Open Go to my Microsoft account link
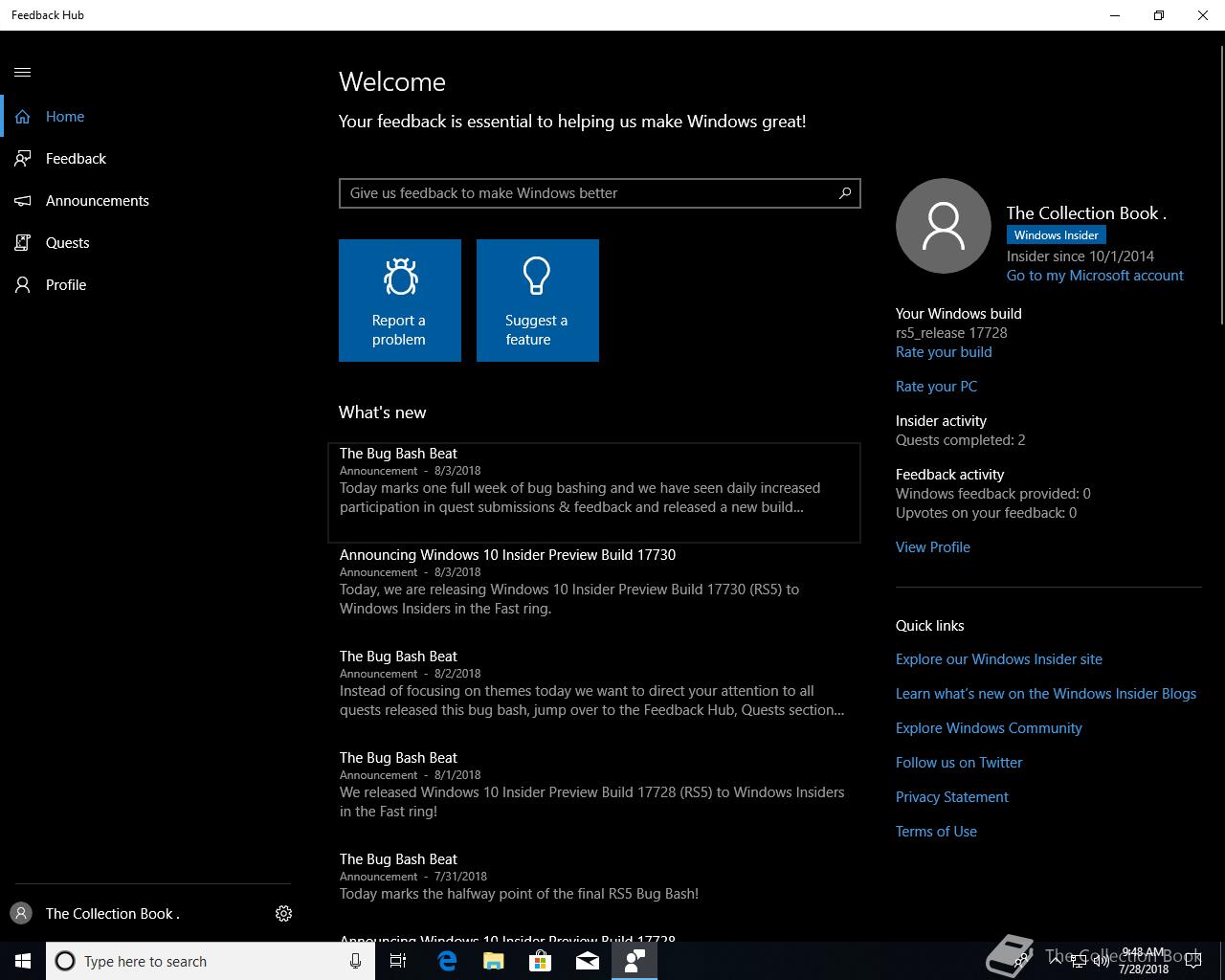Image resolution: width=1225 pixels, height=980 pixels. click(x=1095, y=276)
